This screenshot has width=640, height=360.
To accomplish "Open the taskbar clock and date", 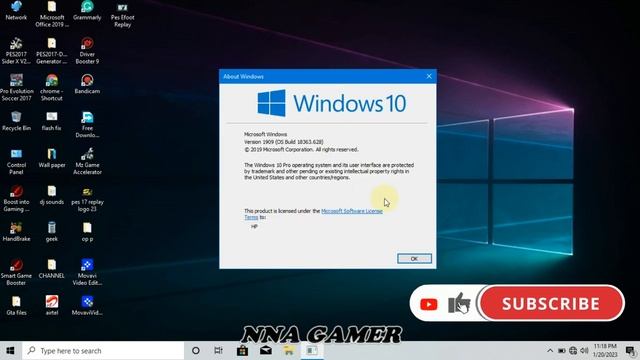I will pos(605,351).
